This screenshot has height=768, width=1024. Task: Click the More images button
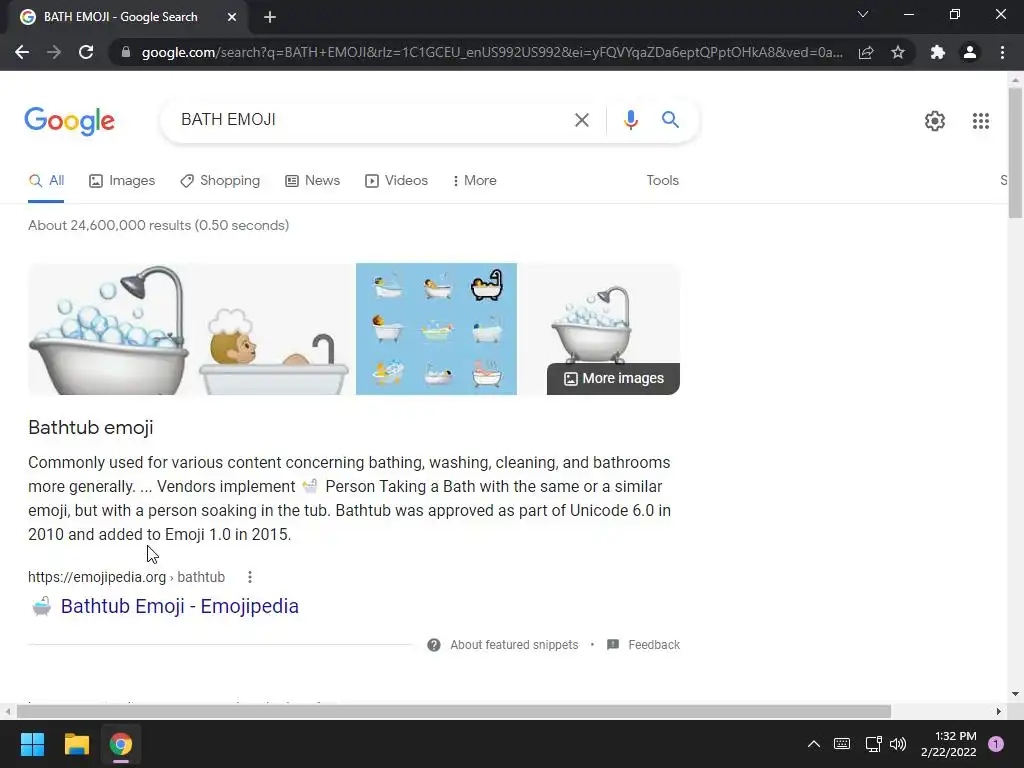point(613,379)
